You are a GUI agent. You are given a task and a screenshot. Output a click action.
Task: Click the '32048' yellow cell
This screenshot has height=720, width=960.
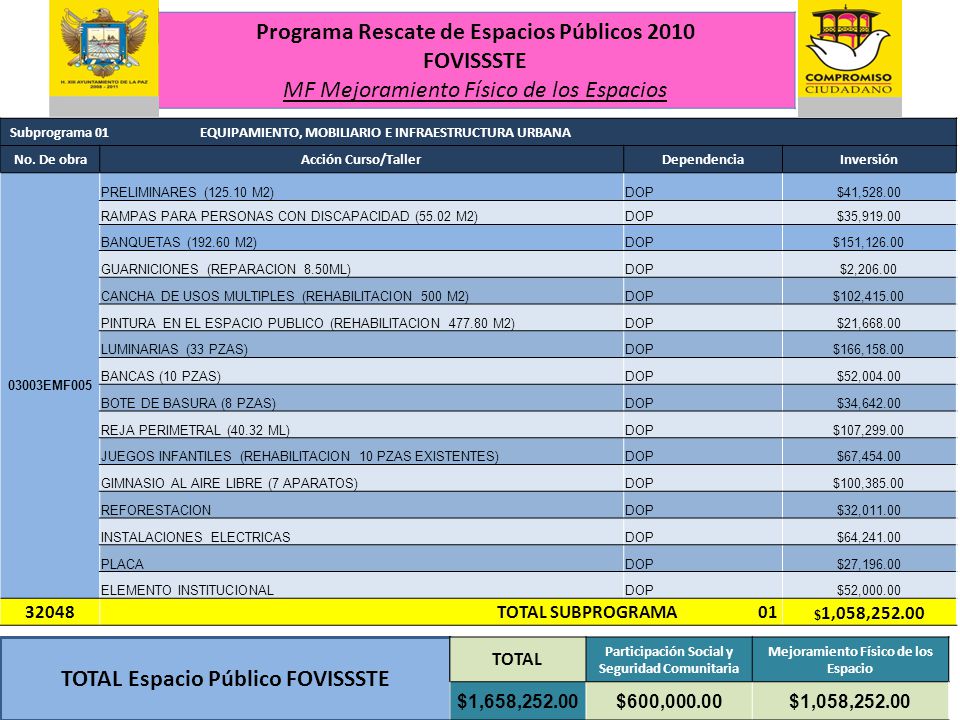(x=50, y=612)
